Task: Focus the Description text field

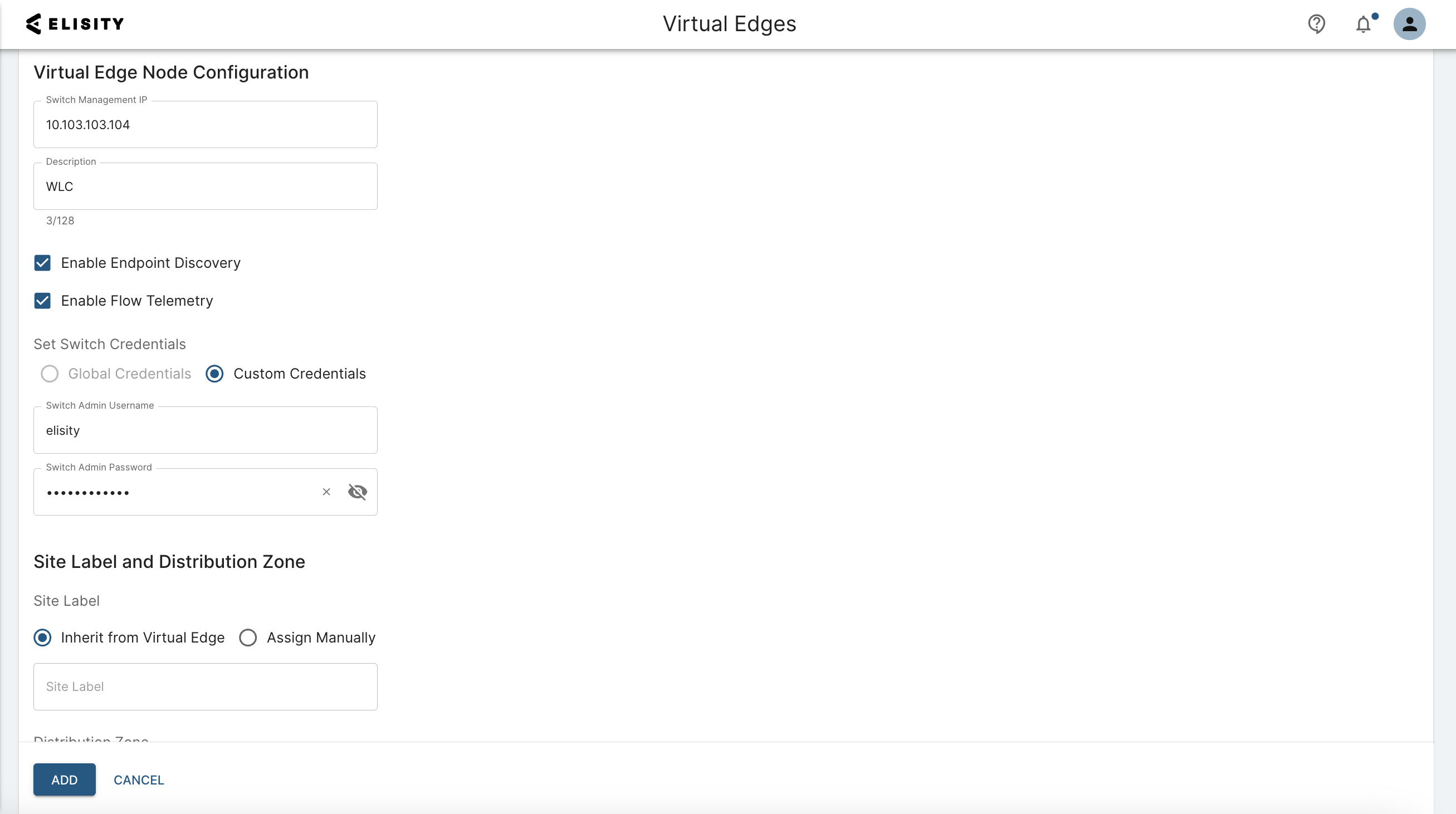Action: point(205,187)
